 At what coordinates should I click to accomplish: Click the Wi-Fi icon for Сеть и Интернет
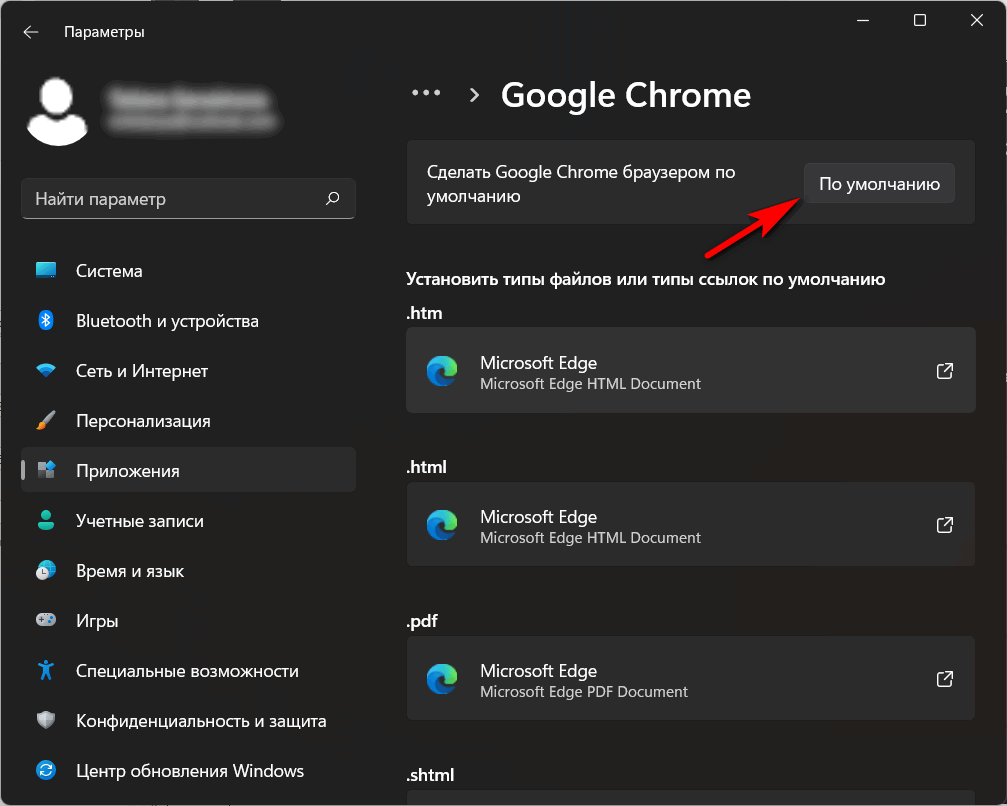tap(46, 370)
